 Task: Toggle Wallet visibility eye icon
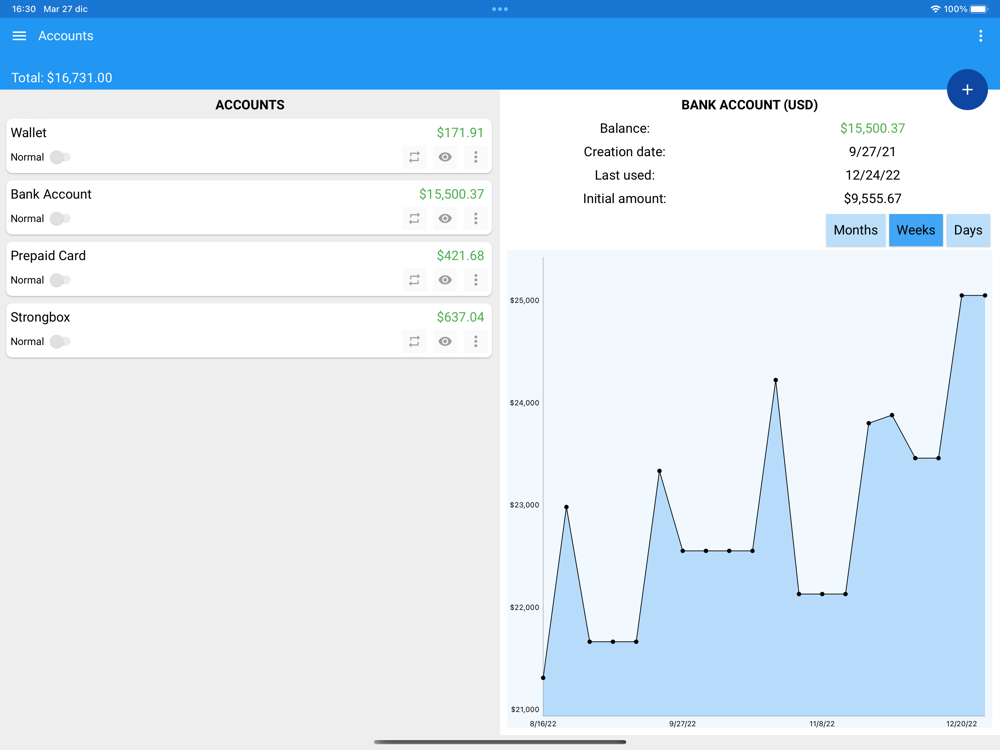445,157
